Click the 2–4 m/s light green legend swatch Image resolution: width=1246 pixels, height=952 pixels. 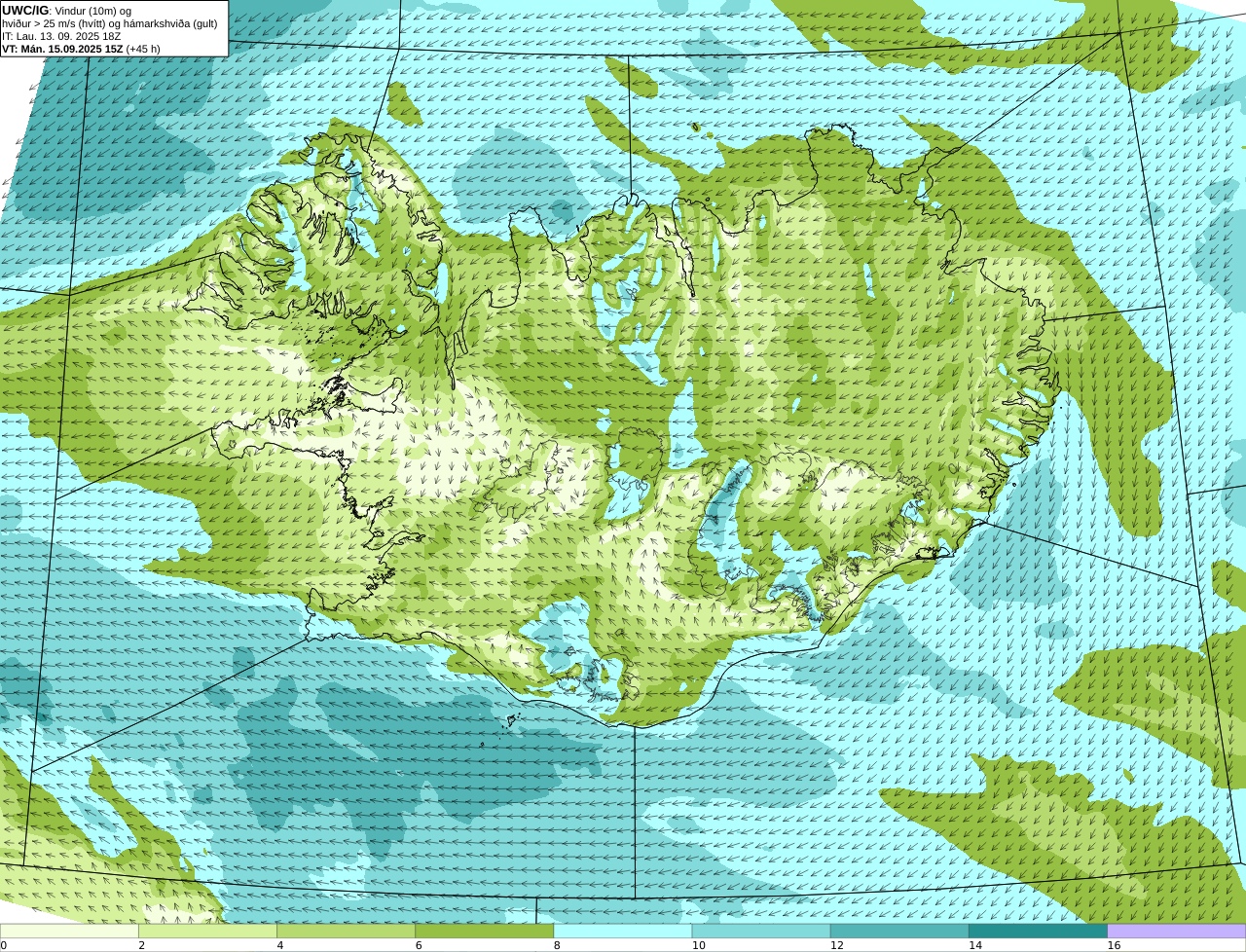(207, 931)
